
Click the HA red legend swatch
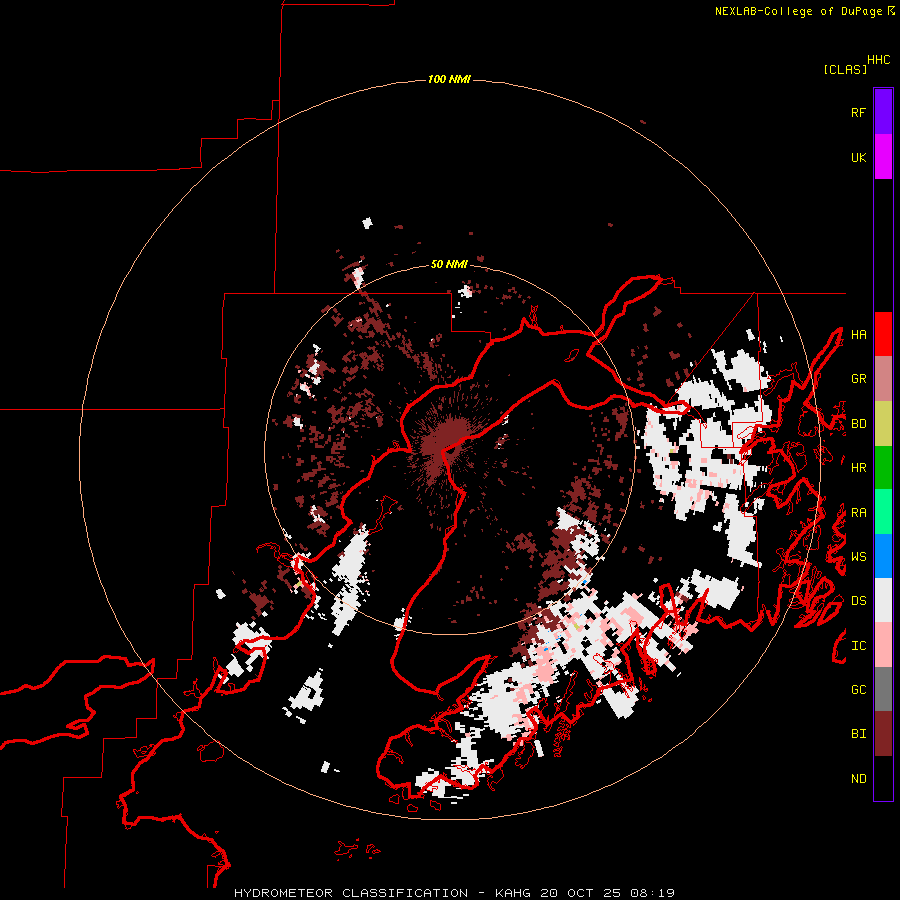(883, 334)
